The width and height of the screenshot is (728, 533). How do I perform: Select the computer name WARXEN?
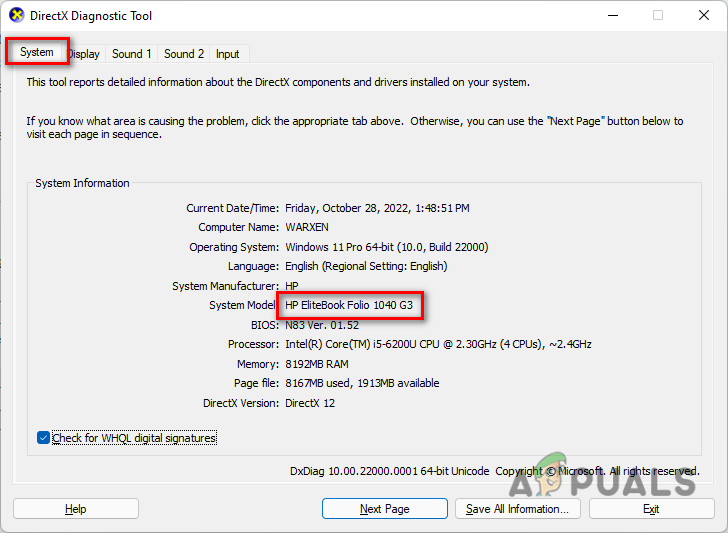pyautogui.click(x=307, y=227)
